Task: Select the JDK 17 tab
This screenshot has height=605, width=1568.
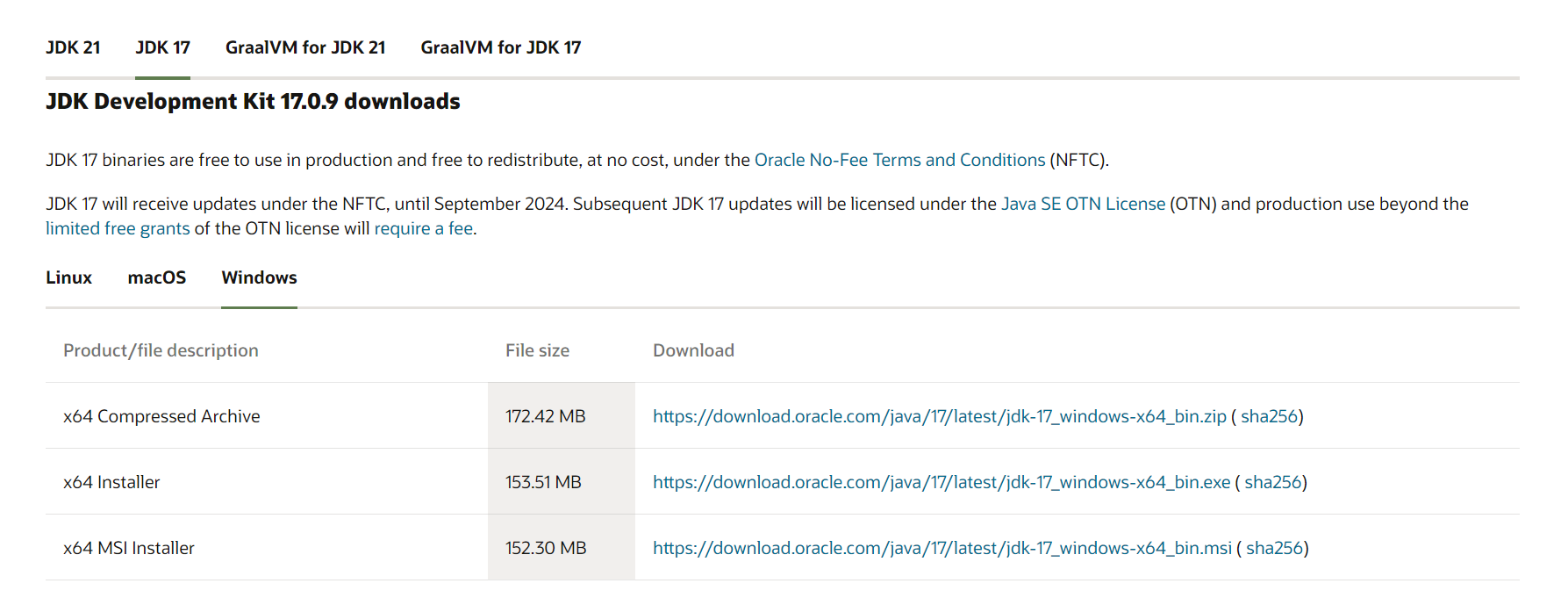Action: coord(162,47)
